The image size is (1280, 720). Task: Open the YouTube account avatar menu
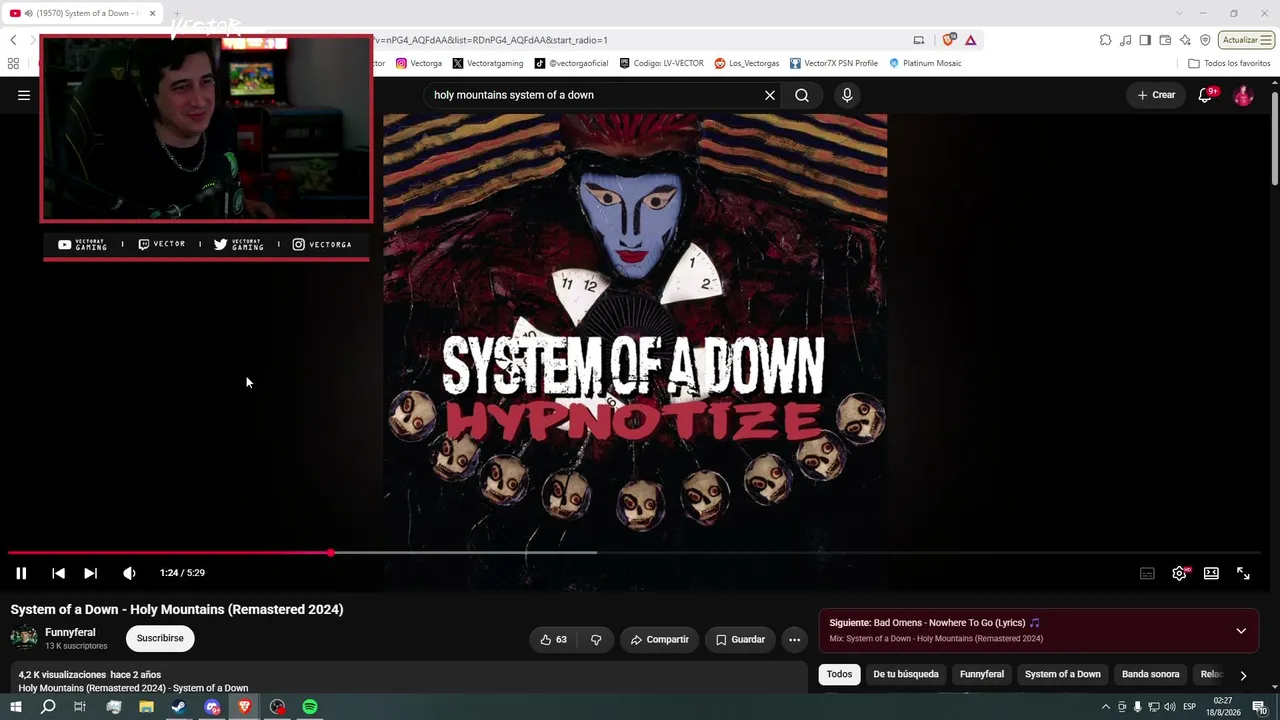coord(1243,95)
